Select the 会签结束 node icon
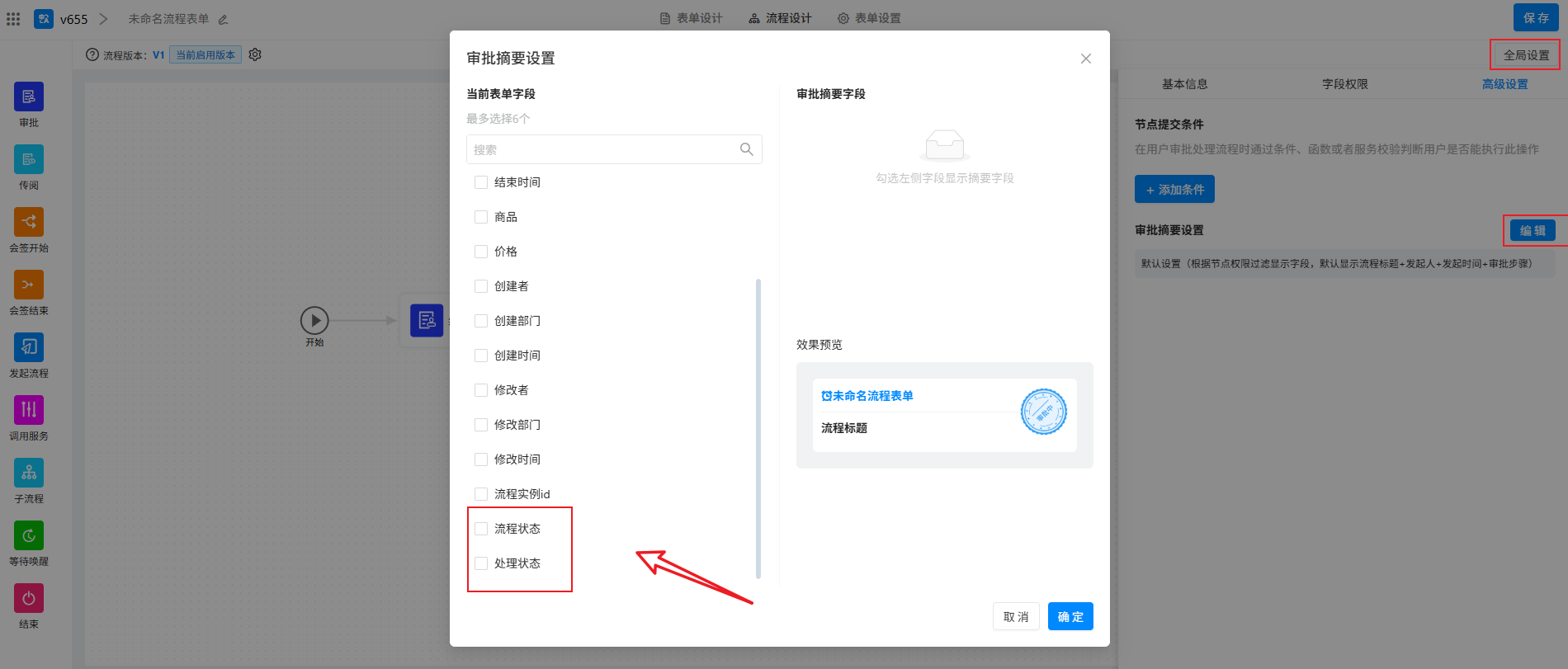1568x669 pixels. pyautogui.click(x=29, y=285)
